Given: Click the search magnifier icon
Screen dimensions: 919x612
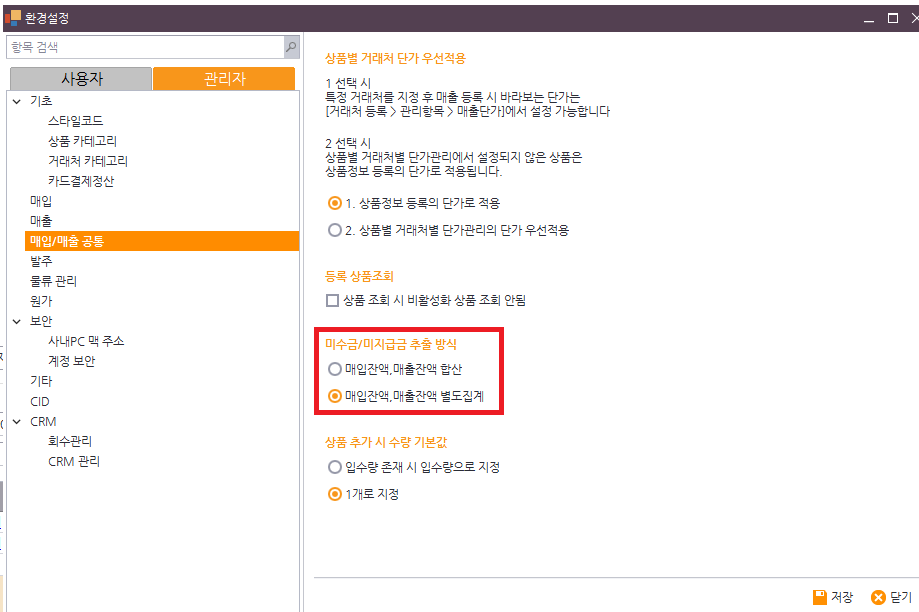Looking at the screenshot, I should tap(290, 47).
